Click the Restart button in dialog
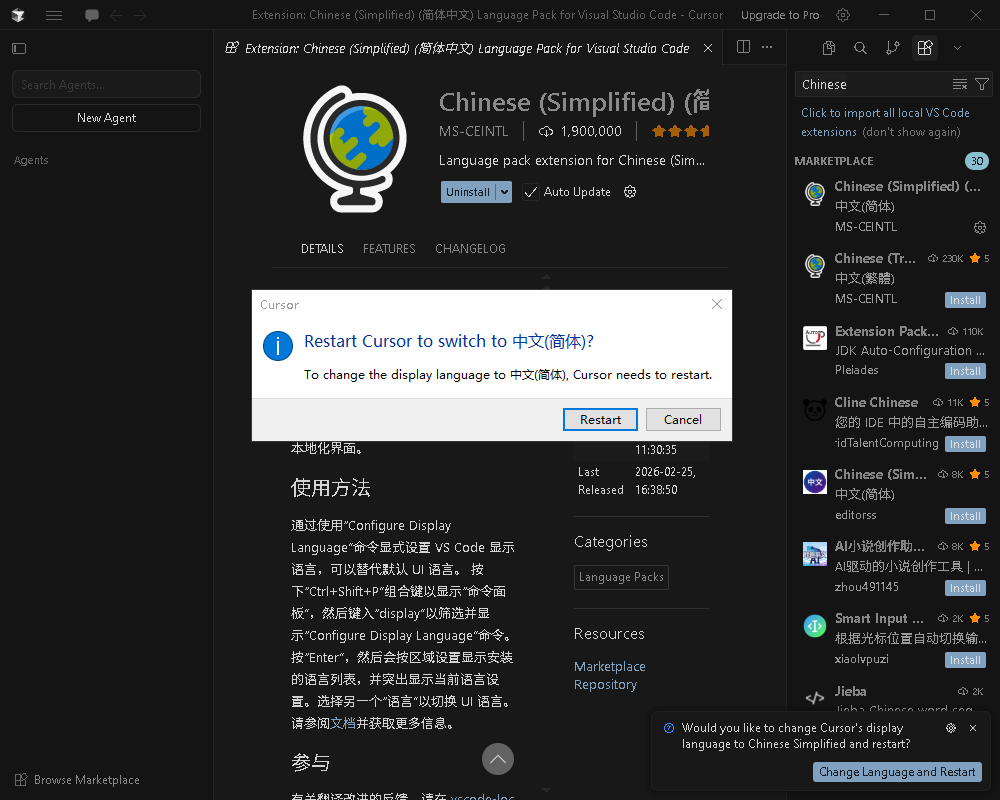The width and height of the screenshot is (1000, 800). pos(600,420)
